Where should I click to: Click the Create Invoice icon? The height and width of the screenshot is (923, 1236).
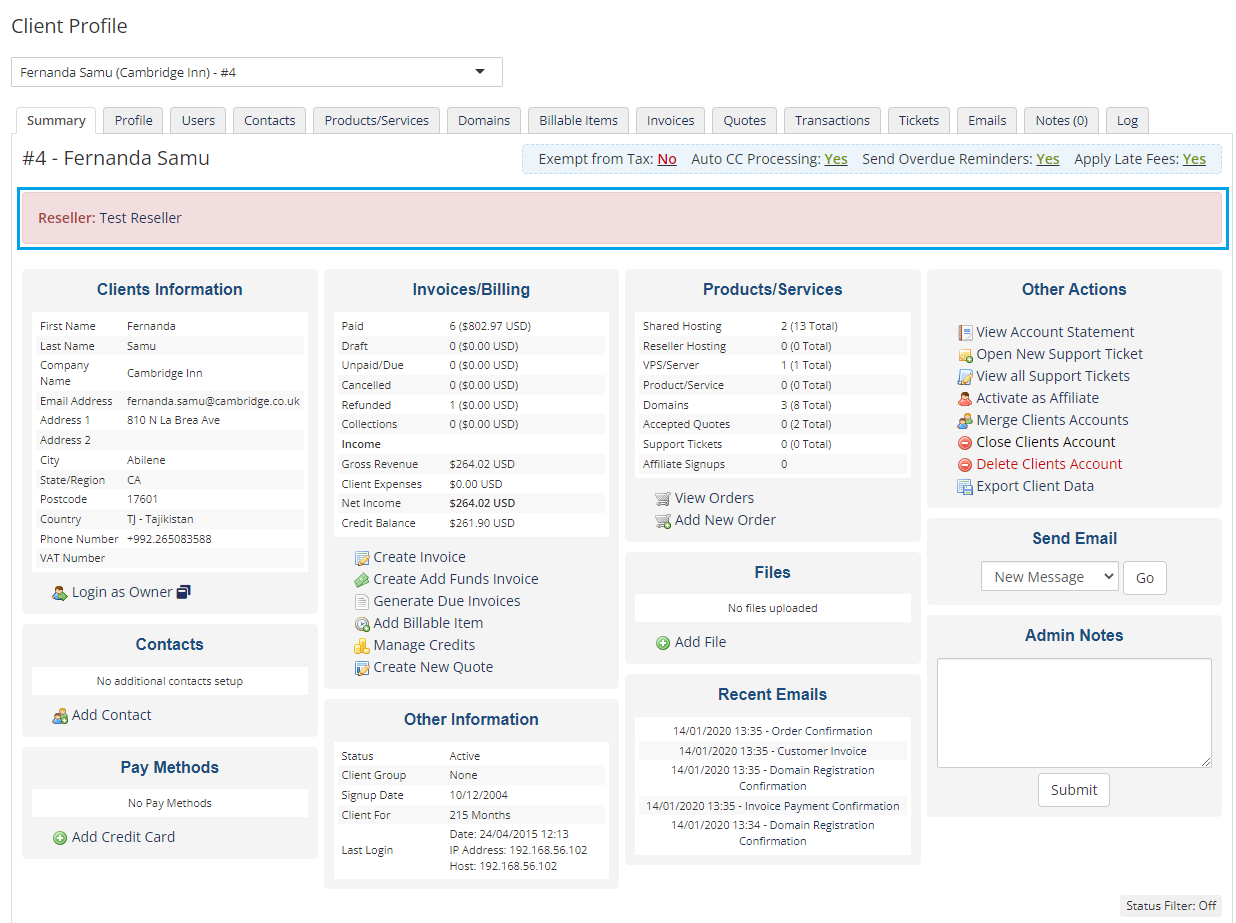pos(362,558)
